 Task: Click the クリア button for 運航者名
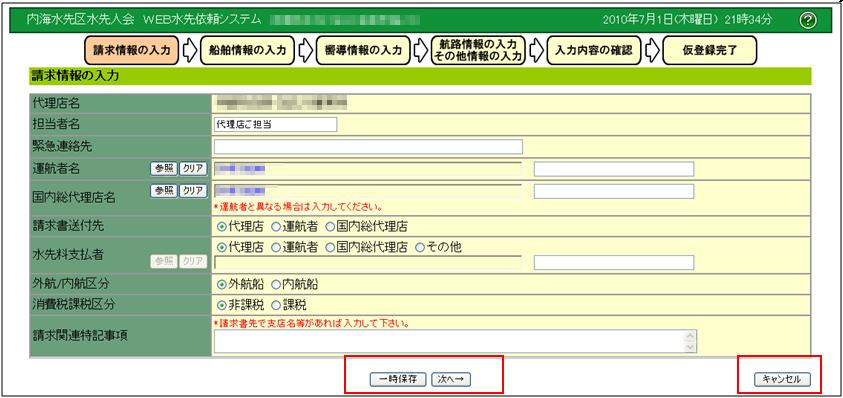coord(192,168)
